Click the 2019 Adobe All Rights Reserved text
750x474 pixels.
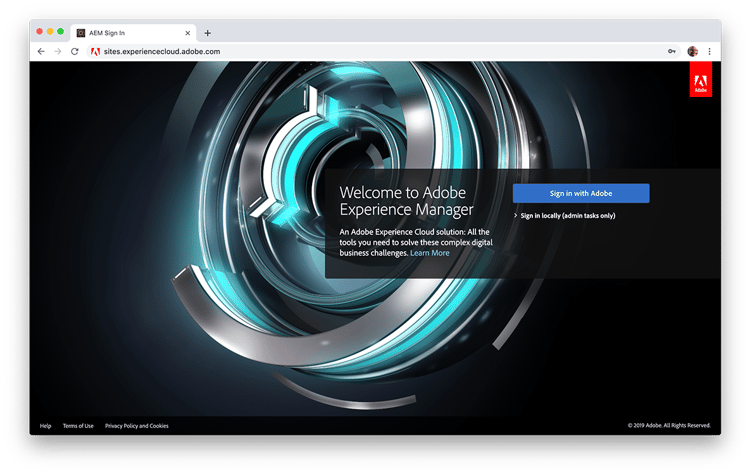click(x=669, y=425)
